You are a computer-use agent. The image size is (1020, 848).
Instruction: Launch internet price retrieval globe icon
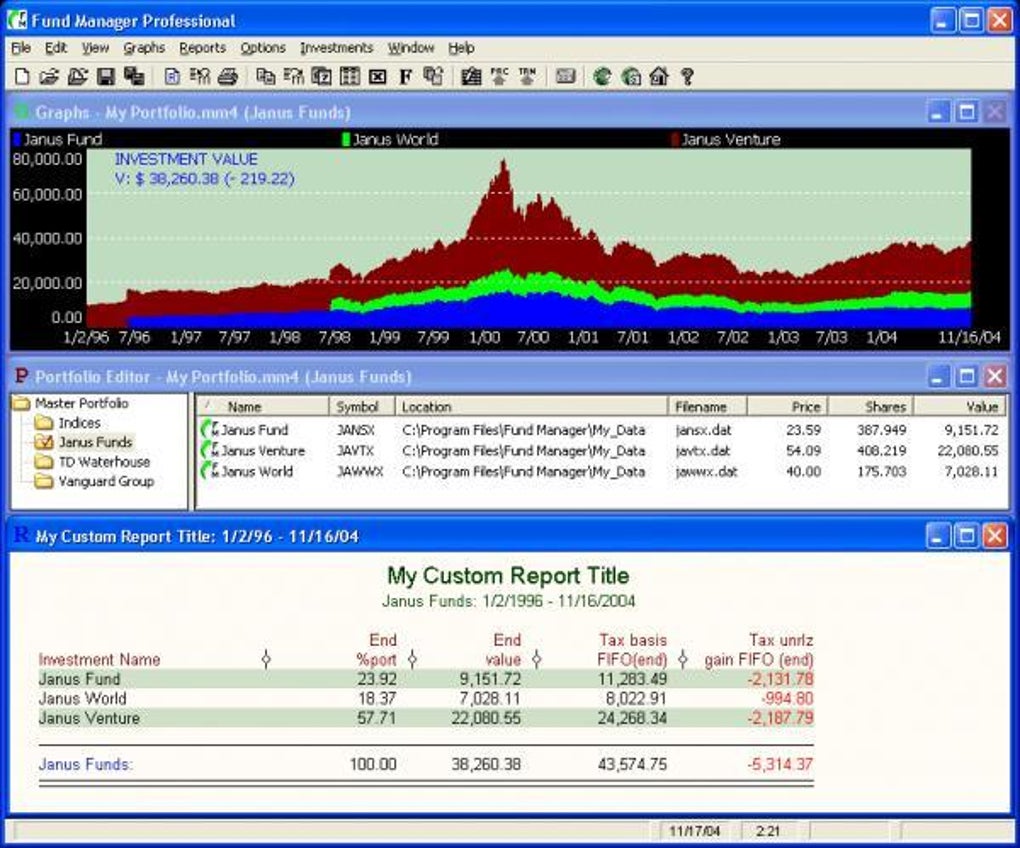click(602, 75)
